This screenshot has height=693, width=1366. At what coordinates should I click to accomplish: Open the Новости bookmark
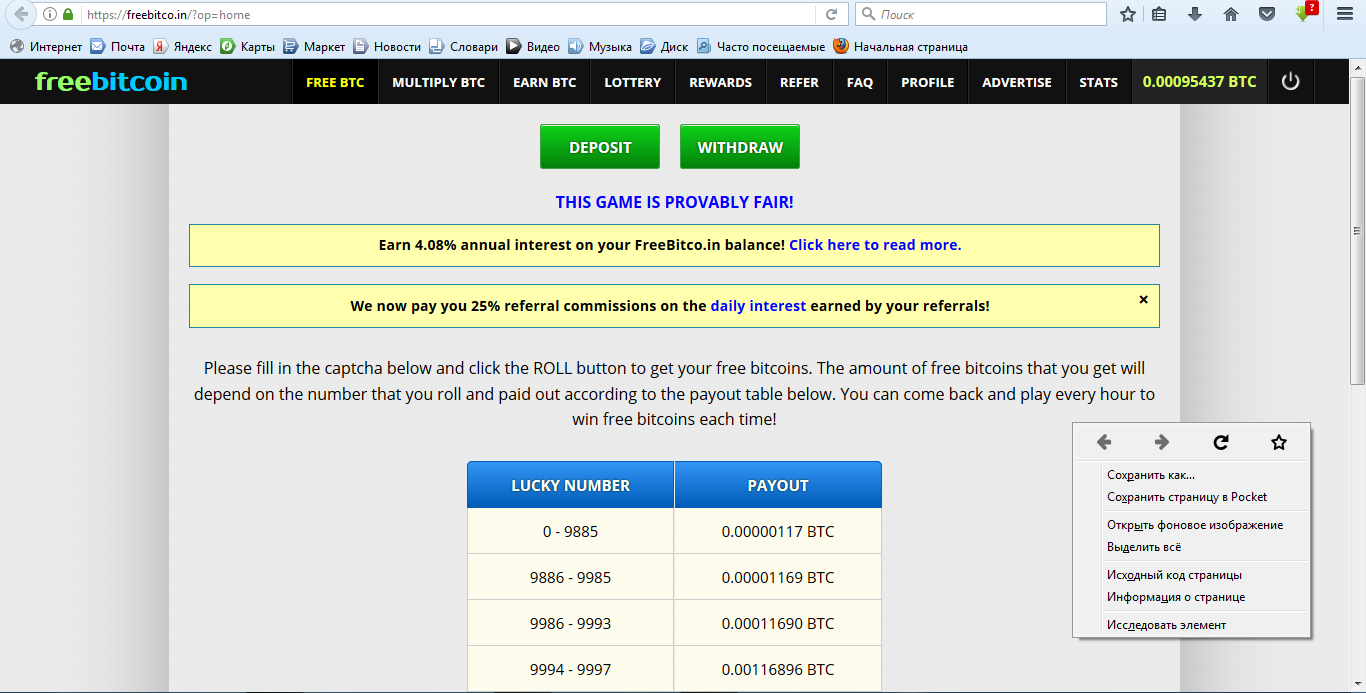point(386,46)
